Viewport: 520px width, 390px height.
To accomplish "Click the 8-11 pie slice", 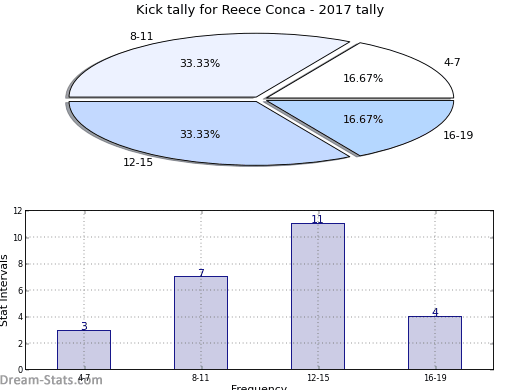I will [x=200, y=67].
